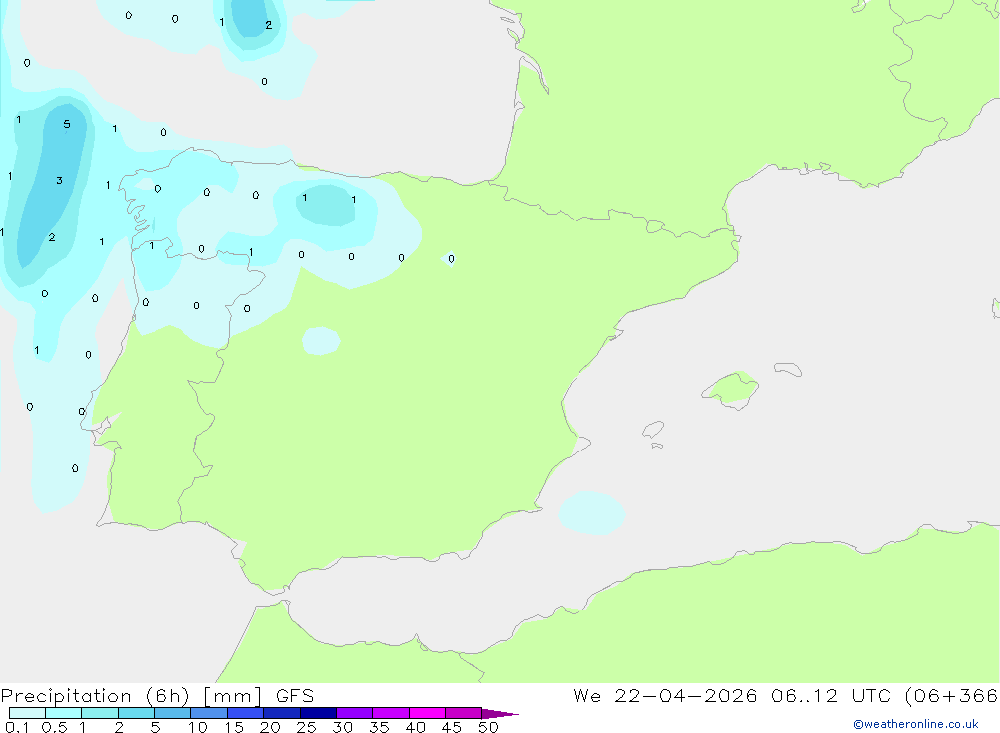Click the 5–10 mm blue legend segment
The width and height of the screenshot is (1000, 733).
pyautogui.click(x=173, y=713)
